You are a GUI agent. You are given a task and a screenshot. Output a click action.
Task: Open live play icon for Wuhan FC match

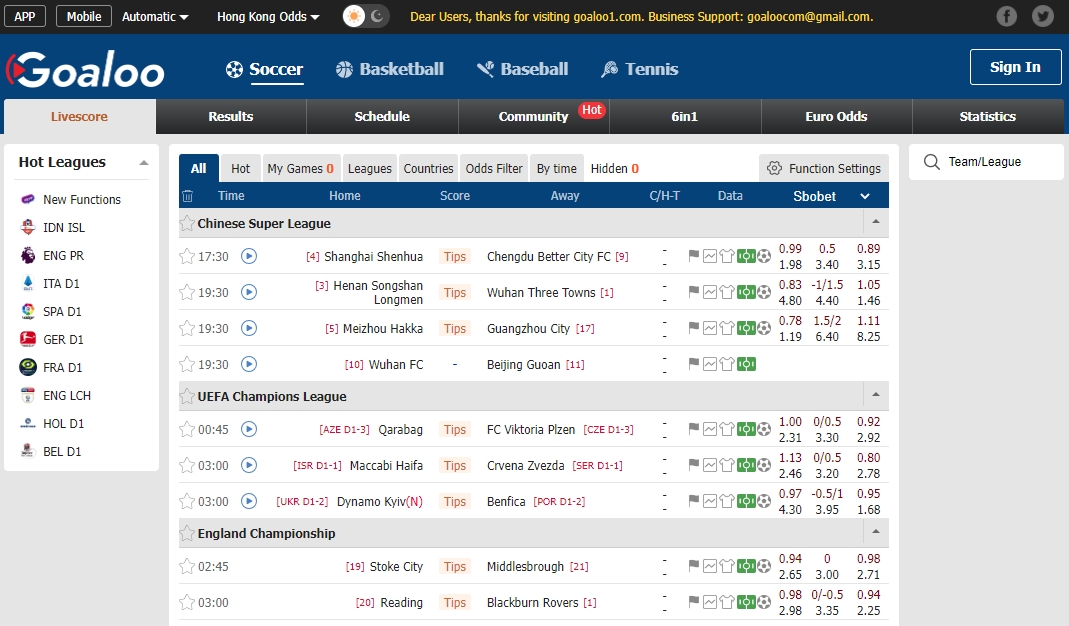click(x=249, y=364)
